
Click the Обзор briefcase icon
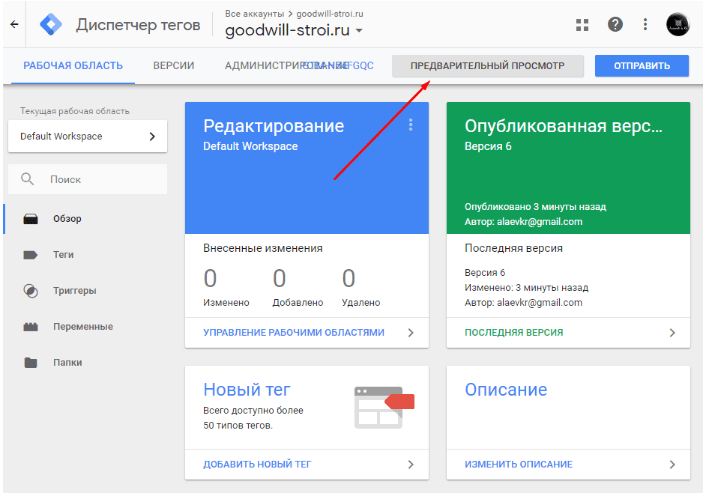[x=31, y=219]
